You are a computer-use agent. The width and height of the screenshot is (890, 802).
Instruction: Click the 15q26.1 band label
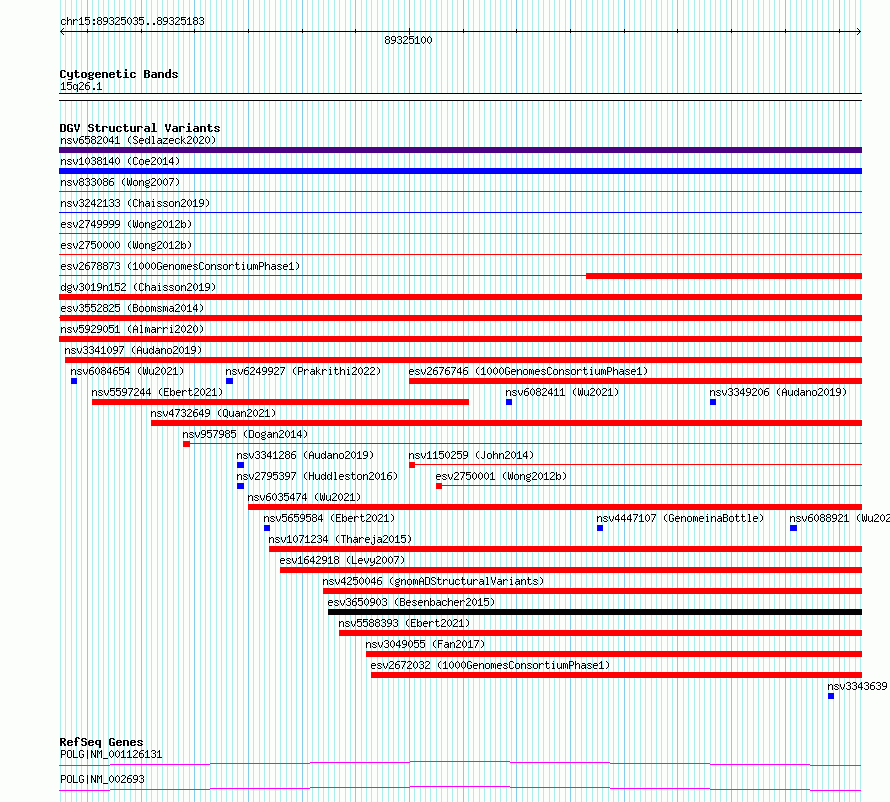pyautogui.click(x=81, y=86)
